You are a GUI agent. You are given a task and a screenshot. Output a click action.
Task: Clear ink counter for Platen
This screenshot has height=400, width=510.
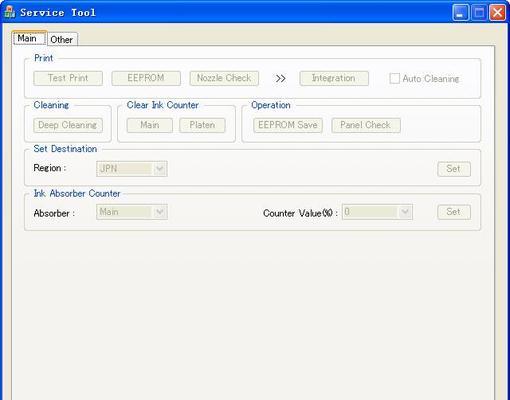(x=202, y=125)
